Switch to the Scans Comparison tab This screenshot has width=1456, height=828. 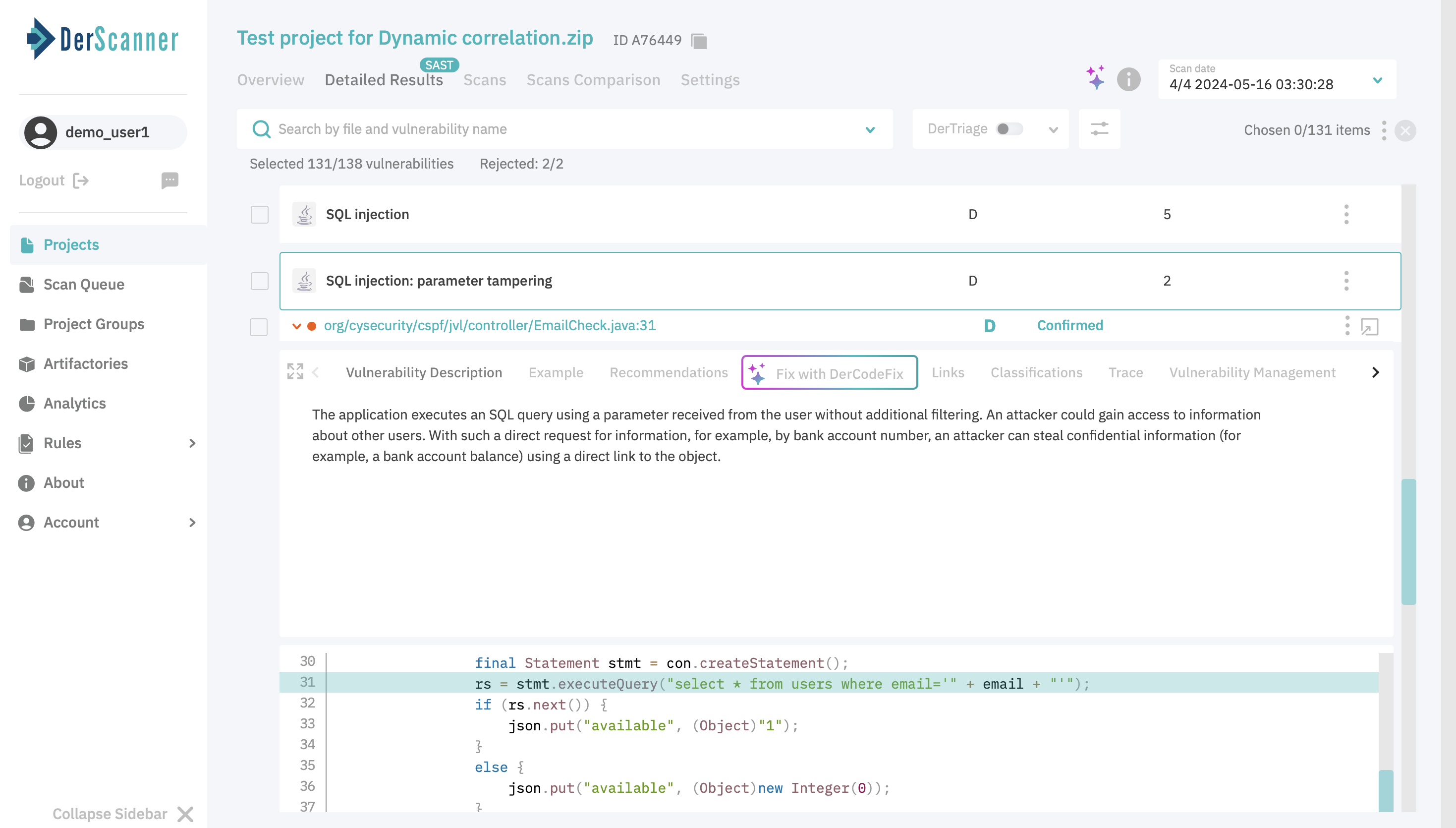coord(593,80)
